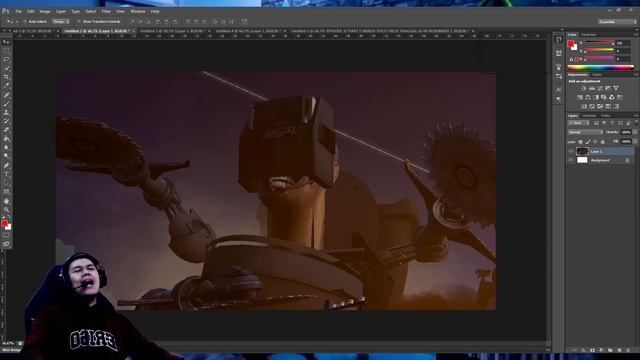
Task: Add Levels adjustment icon
Action: tap(591, 88)
